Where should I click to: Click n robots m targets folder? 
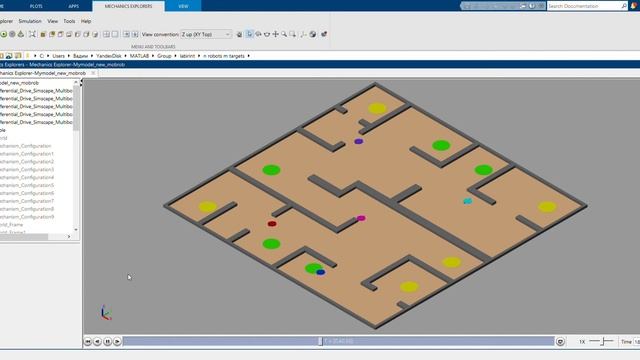point(224,56)
